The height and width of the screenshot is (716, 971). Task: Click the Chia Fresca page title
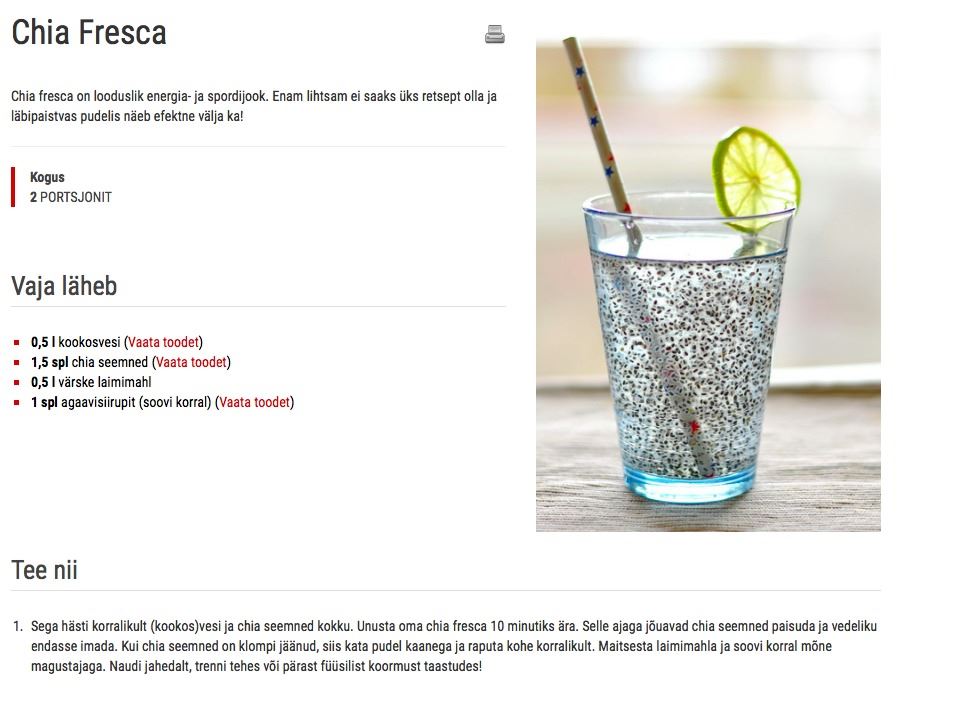click(x=89, y=32)
